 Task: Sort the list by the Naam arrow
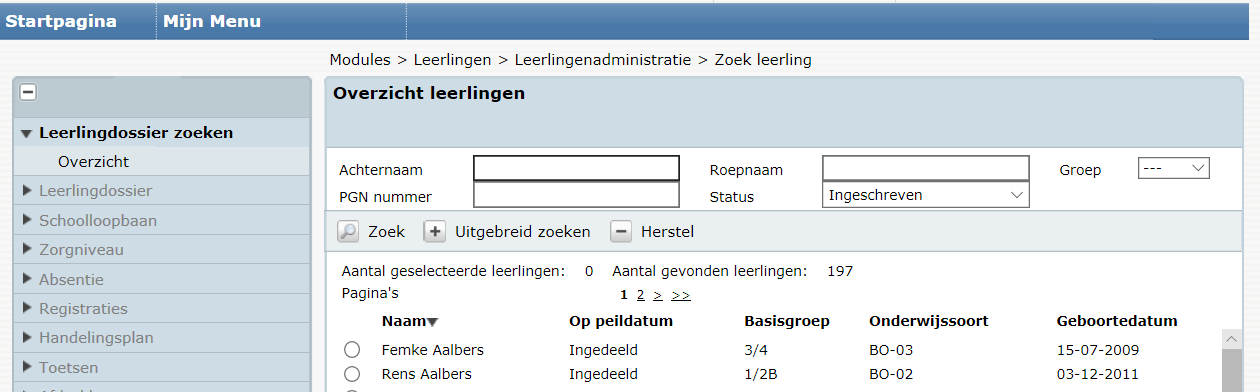432,322
